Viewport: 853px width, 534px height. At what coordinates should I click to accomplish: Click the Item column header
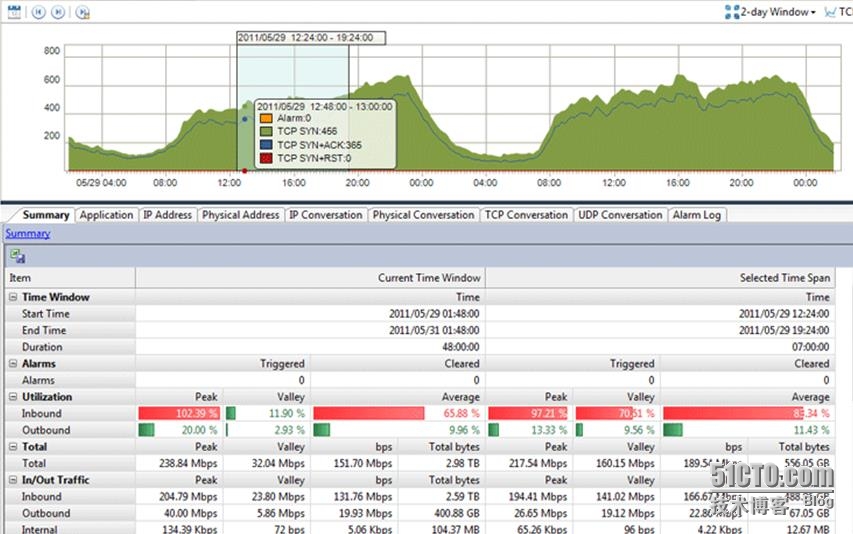pyautogui.click(x=70, y=278)
